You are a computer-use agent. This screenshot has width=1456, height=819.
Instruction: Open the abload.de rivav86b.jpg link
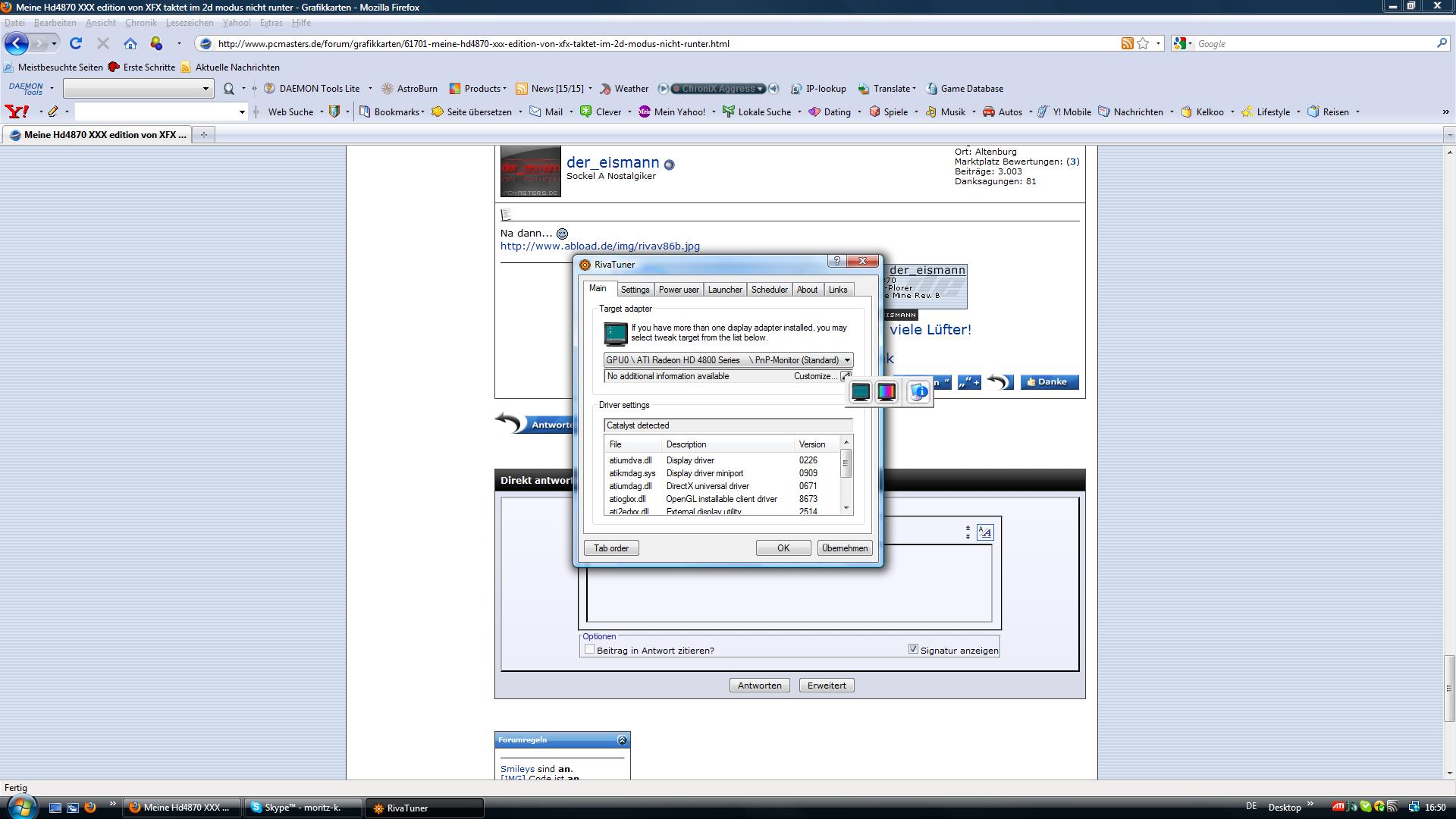point(600,246)
